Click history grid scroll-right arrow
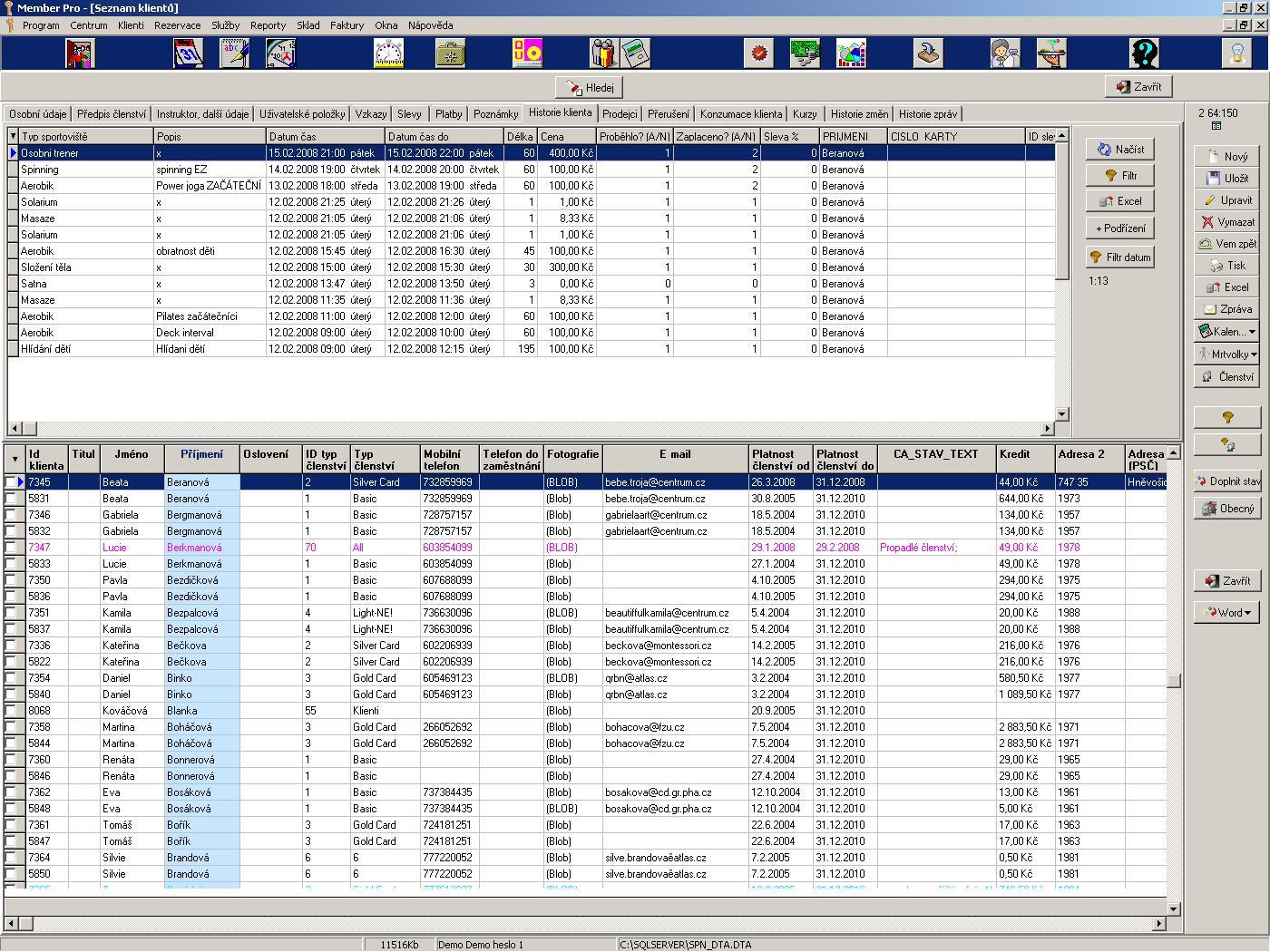The image size is (1270, 952). [1048, 429]
